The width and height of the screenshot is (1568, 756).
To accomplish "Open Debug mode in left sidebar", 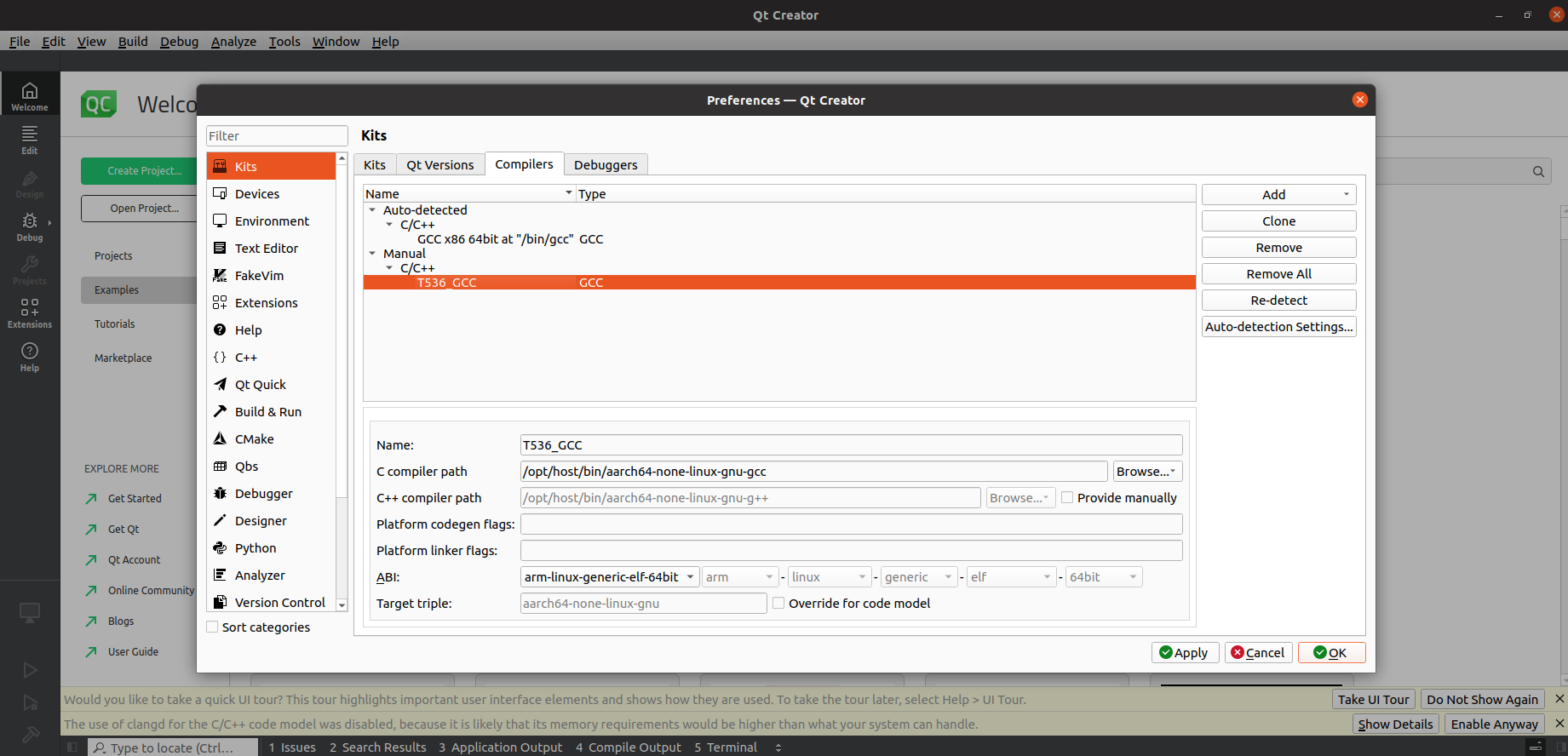I will 30,226.
